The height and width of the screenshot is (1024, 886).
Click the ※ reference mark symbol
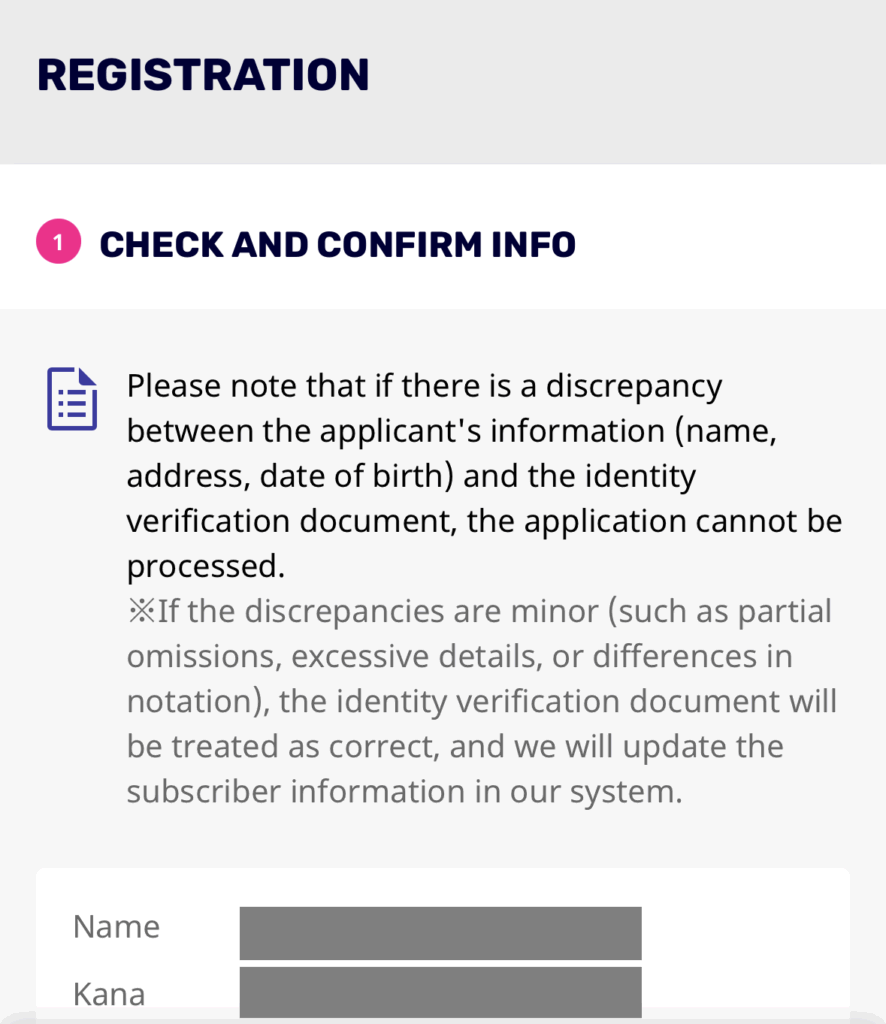(x=141, y=612)
